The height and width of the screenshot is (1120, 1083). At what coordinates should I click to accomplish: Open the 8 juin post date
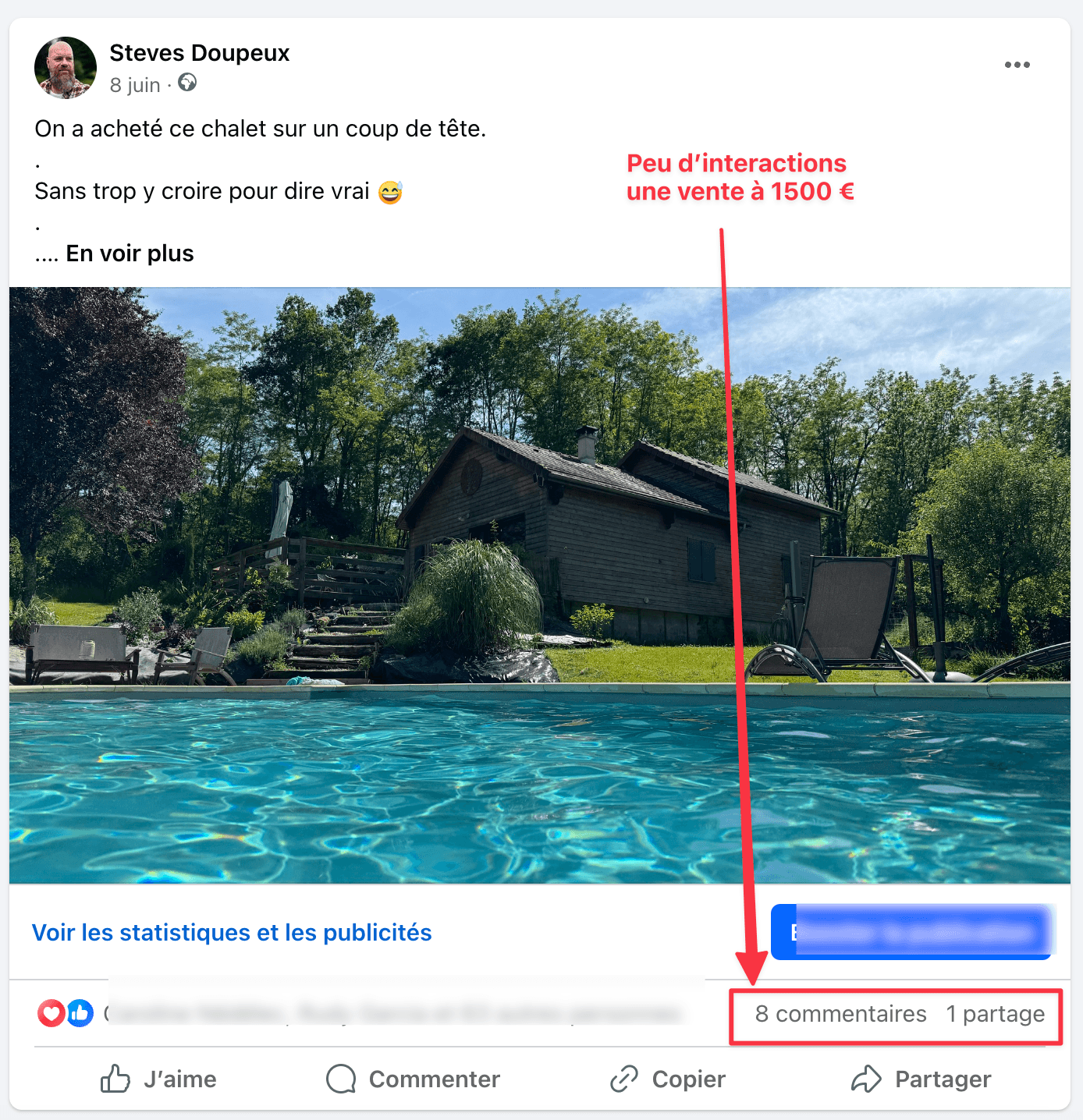tap(135, 85)
